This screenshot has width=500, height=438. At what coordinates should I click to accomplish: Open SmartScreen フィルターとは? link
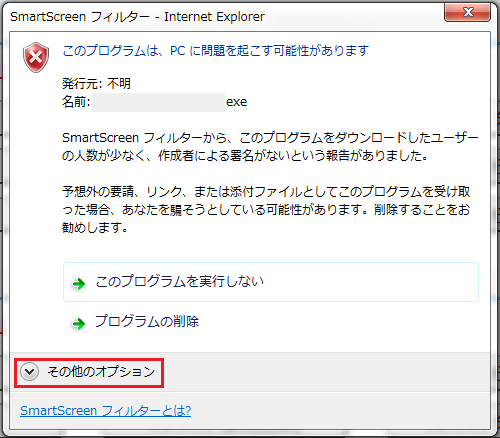tap(105, 411)
